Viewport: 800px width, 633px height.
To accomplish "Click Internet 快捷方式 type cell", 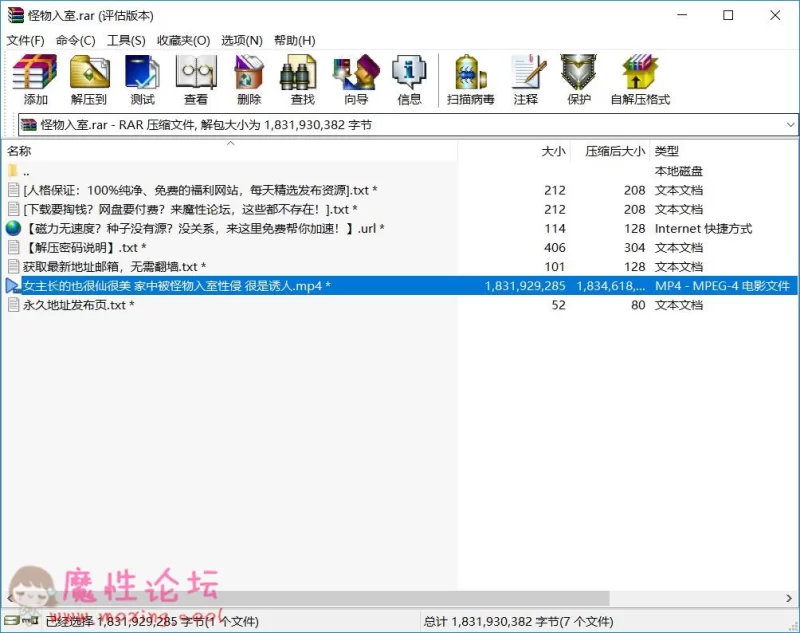I will [703, 229].
